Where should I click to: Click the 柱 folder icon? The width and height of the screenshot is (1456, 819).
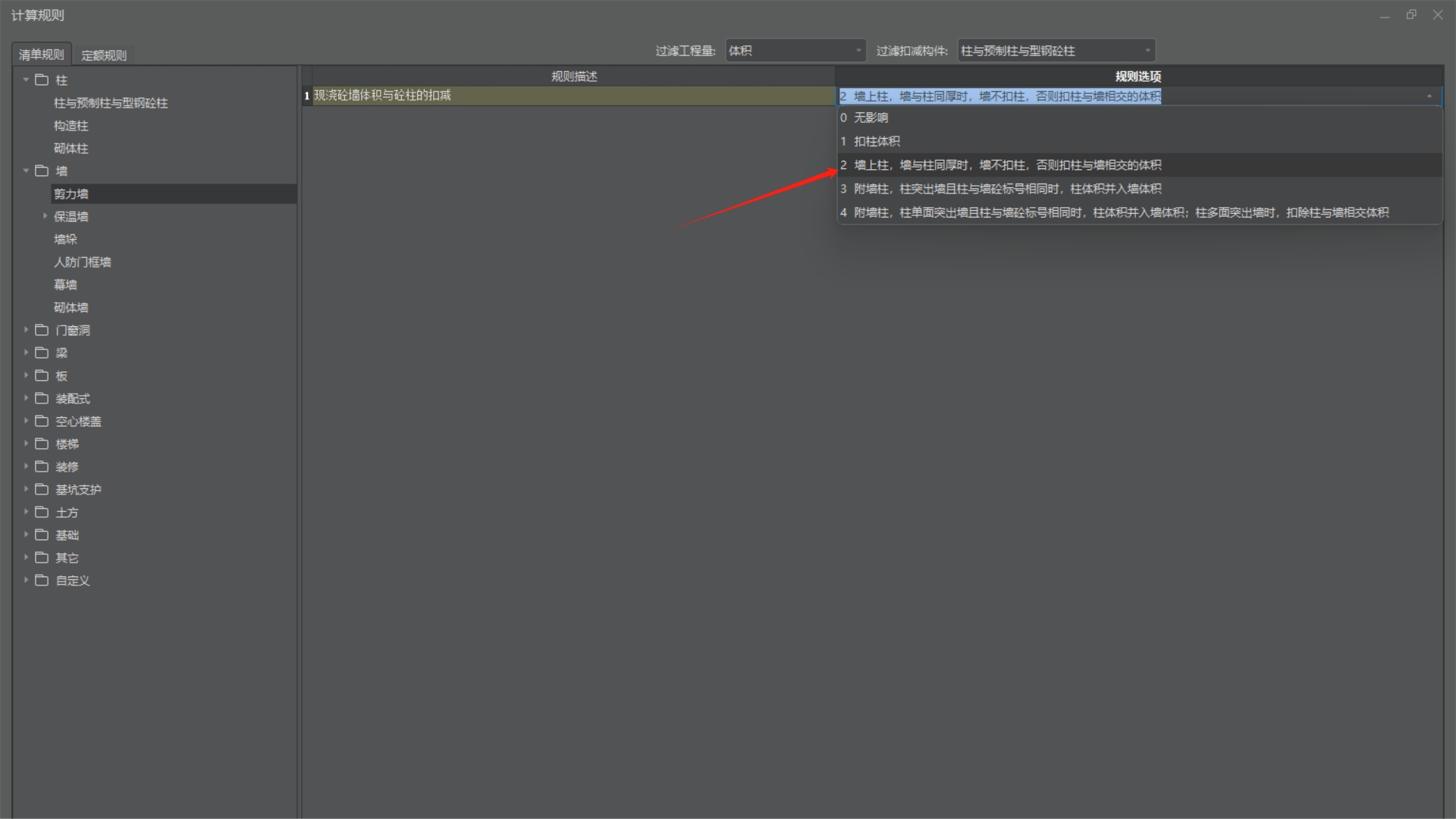coord(42,80)
